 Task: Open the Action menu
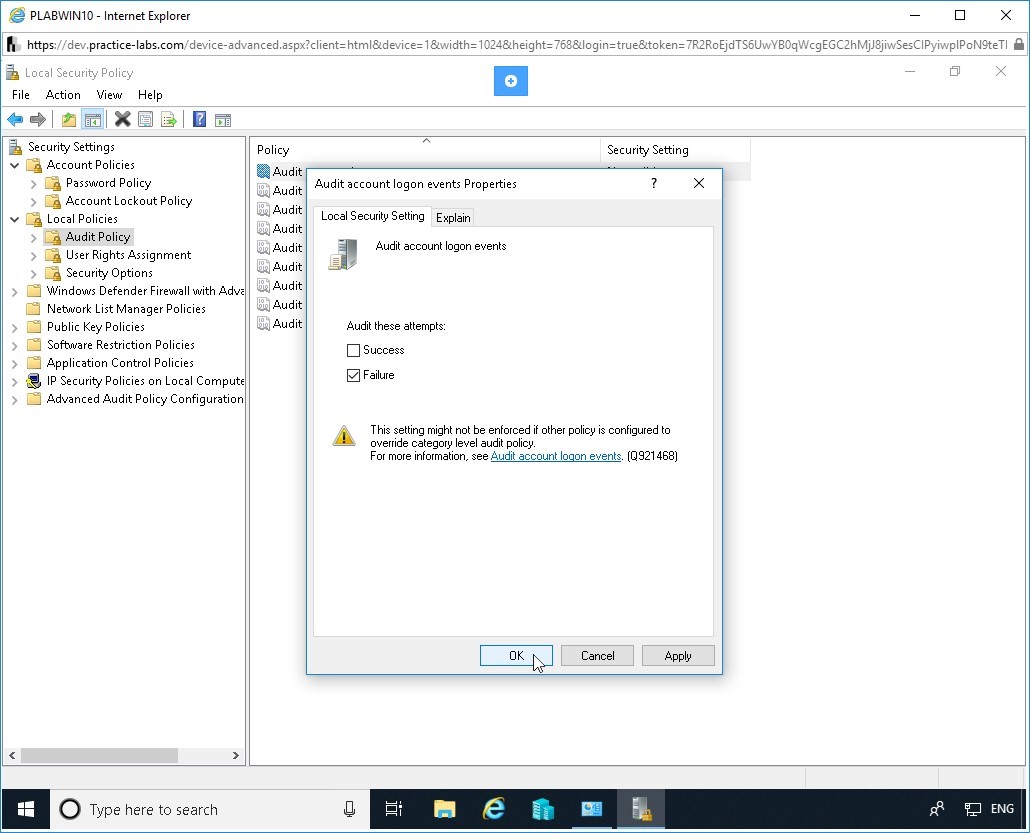63,95
